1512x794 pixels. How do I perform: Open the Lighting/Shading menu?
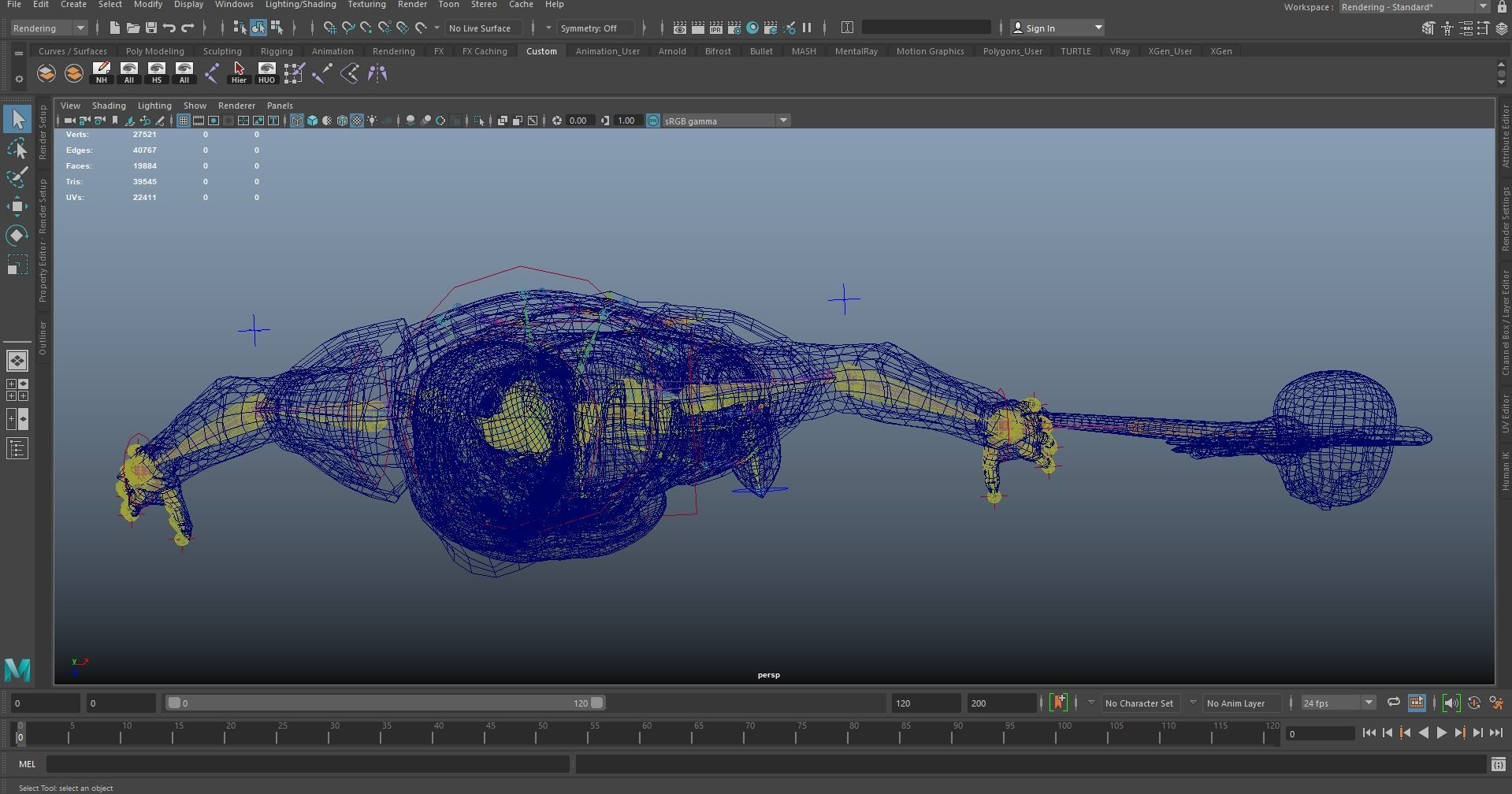300,5
